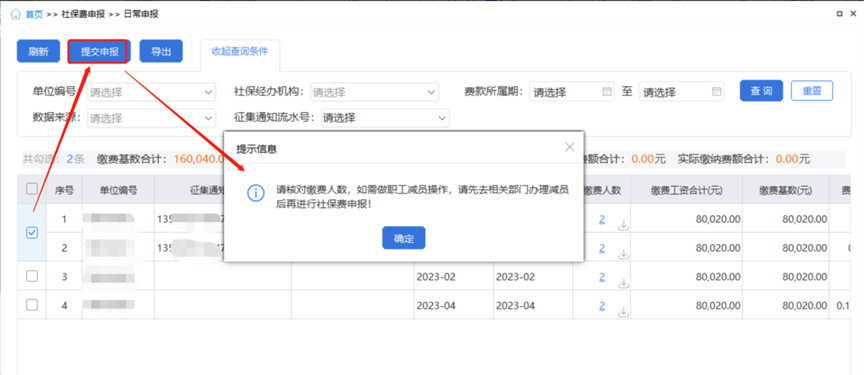The width and height of the screenshot is (864, 375).
Task: Open the 社保经办机构 dropdown
Action: click(375, 93)
